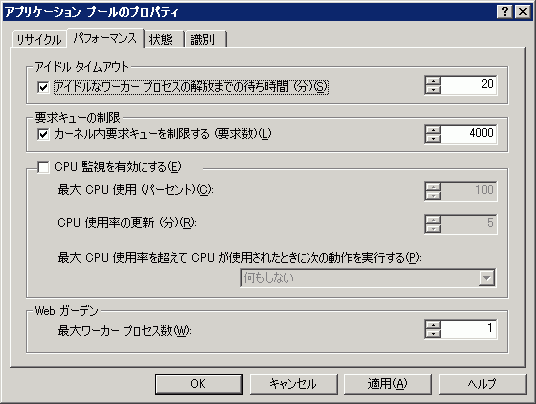Viewport: 536px width, 404px height.
Task: Click the 最大 CPU 使用 (パーセント) label
Action: tap(135, 190)
